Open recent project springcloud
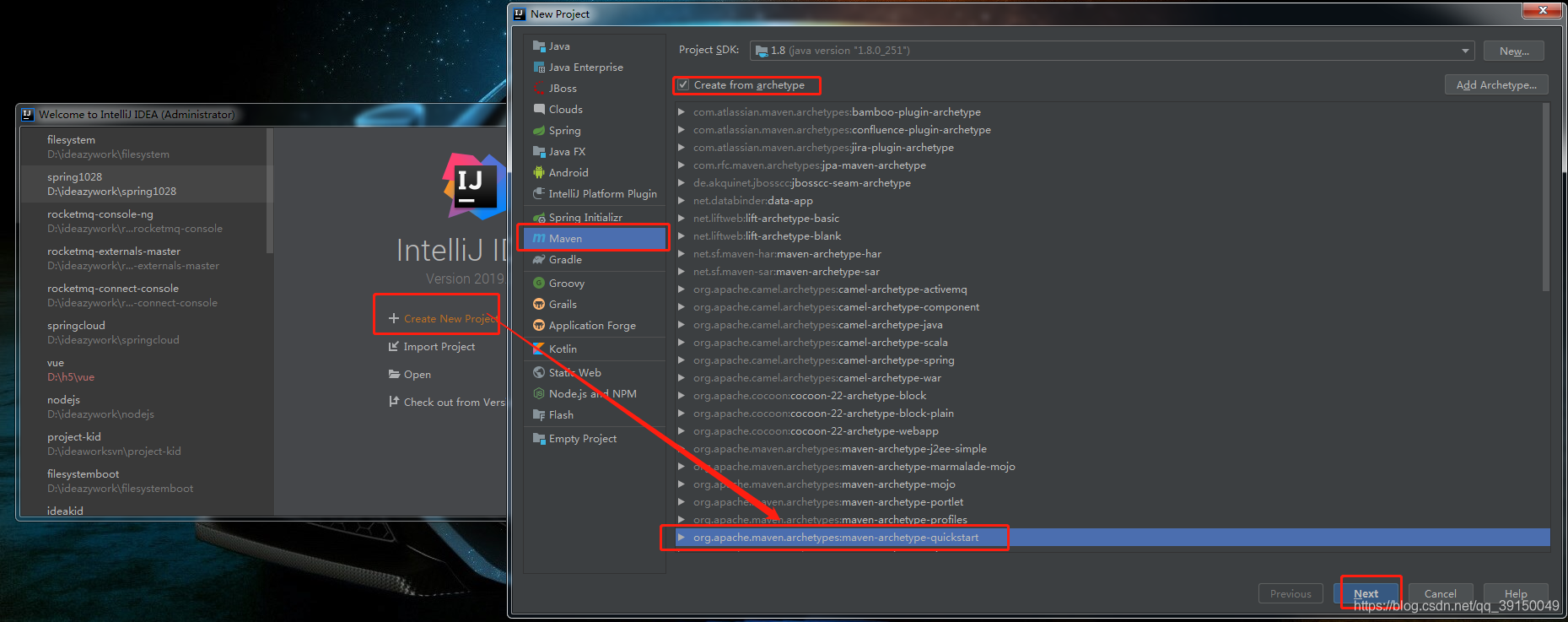Screen dimensions: 1568x622 (x=143, y=333)
